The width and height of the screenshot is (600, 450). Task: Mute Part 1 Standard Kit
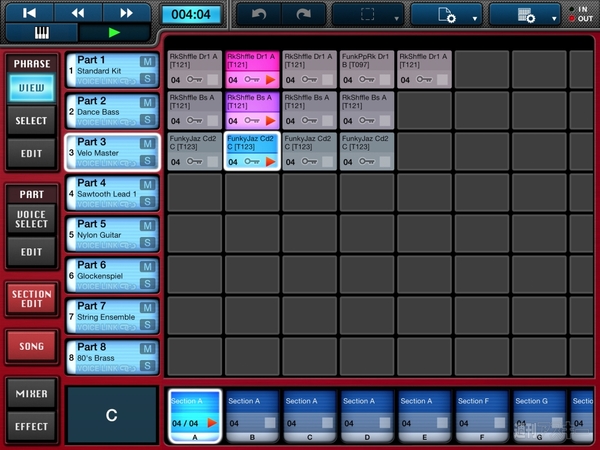[x=147, y=62]
